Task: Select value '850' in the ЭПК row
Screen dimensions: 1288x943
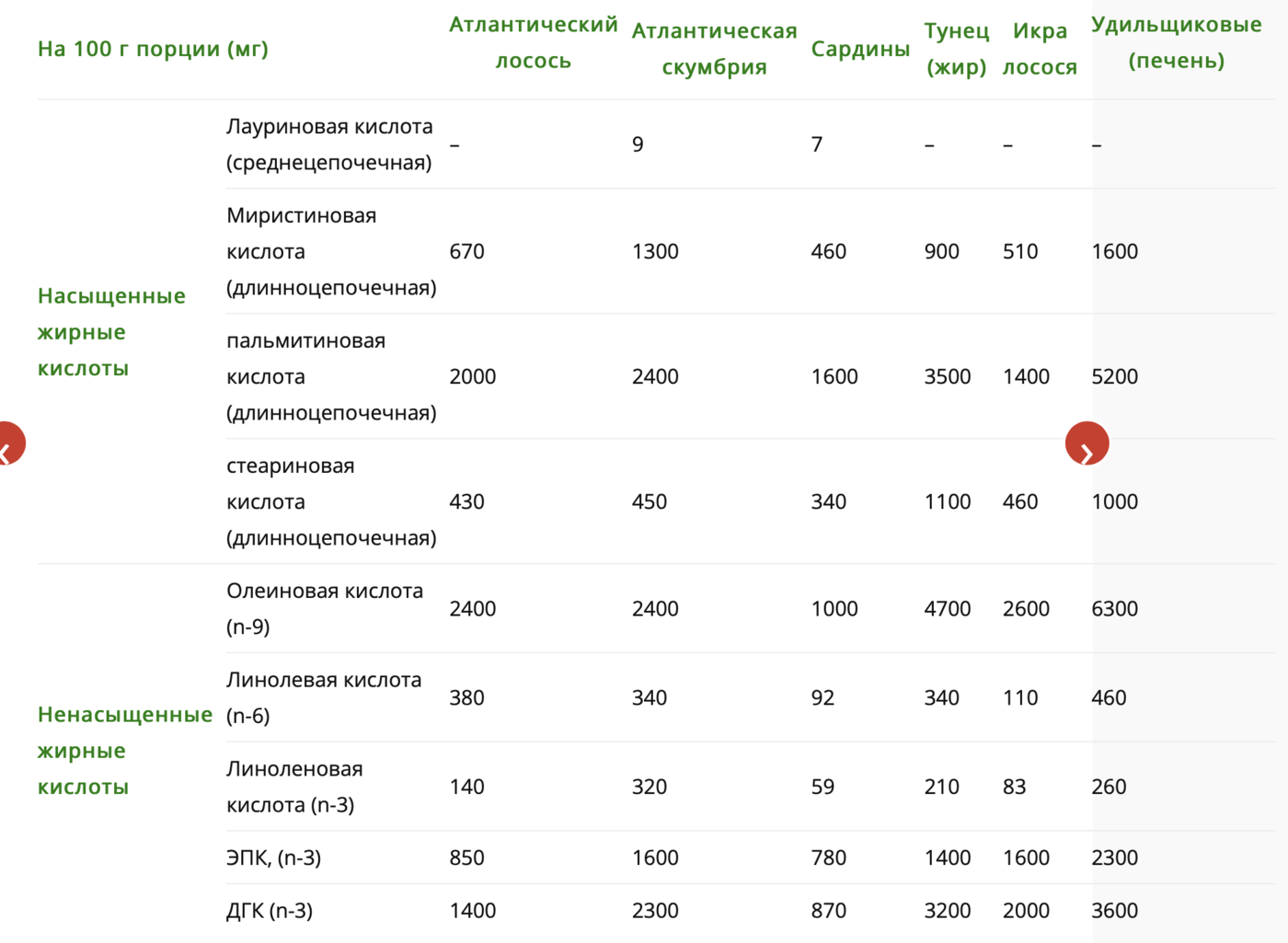Action: point(466,858)
